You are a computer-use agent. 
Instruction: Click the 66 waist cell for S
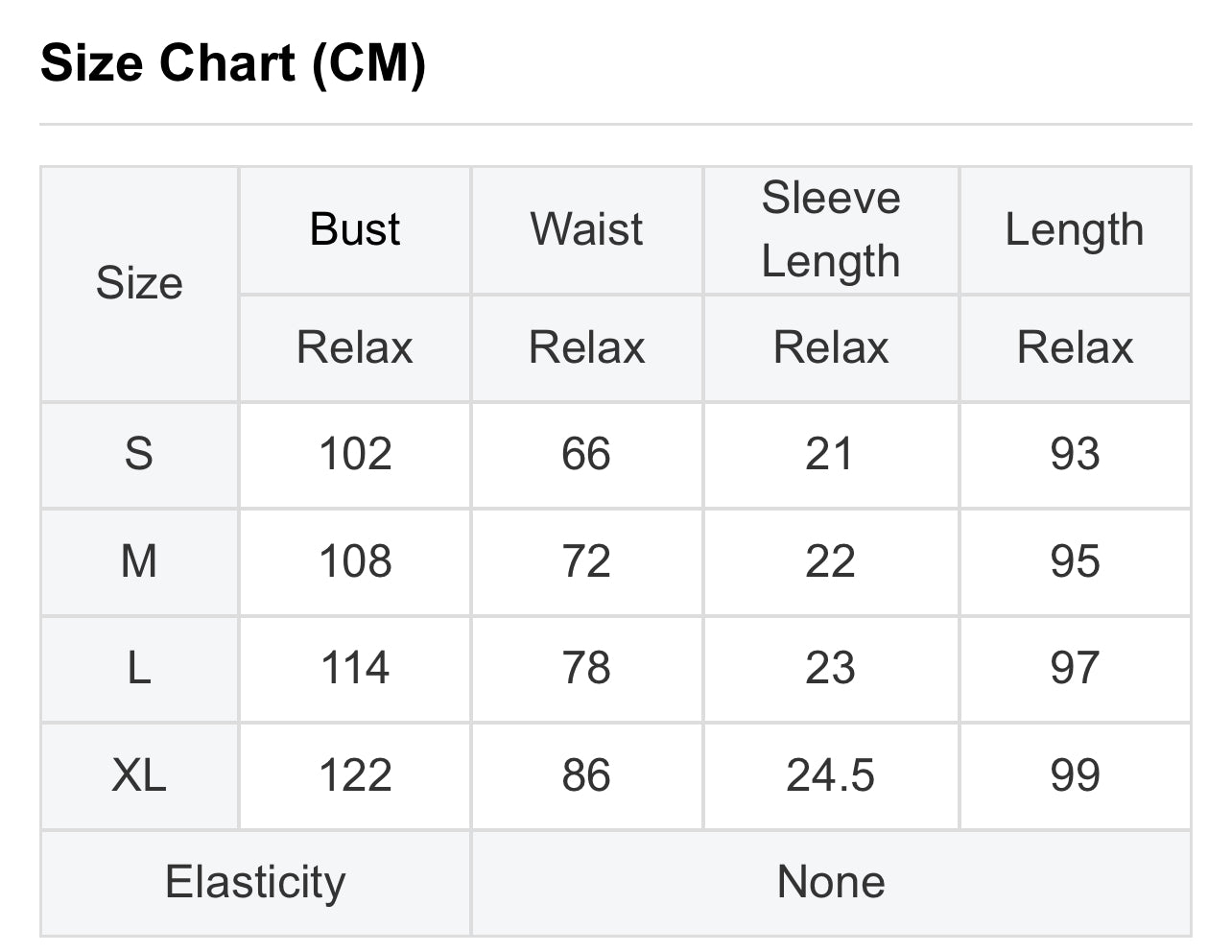coord(586,454)
